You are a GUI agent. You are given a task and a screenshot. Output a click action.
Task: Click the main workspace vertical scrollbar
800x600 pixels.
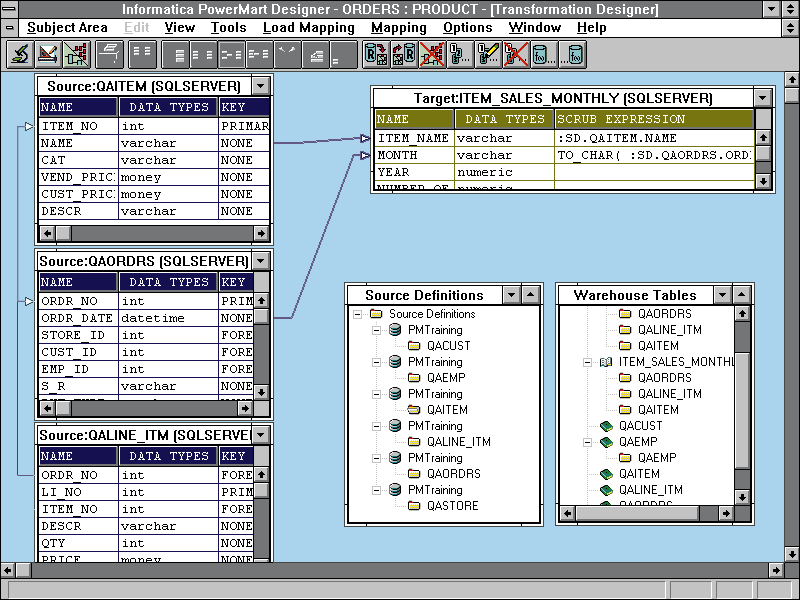(x=791, y=316)
